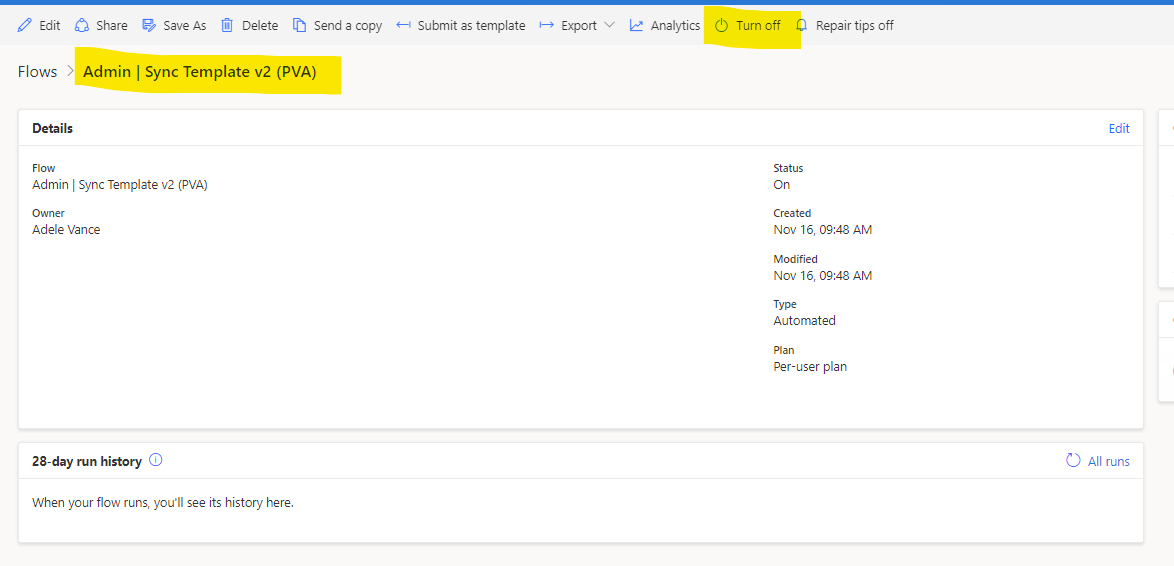Image resolution: width=1174 pixels, height=566 pixels.
Task: Click the Details card heading
Action: coord(52,129)
